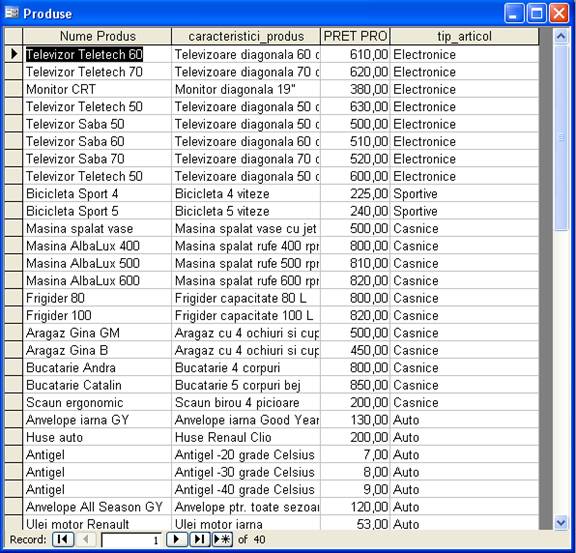Click the Produse table window icon

[11, 13]
